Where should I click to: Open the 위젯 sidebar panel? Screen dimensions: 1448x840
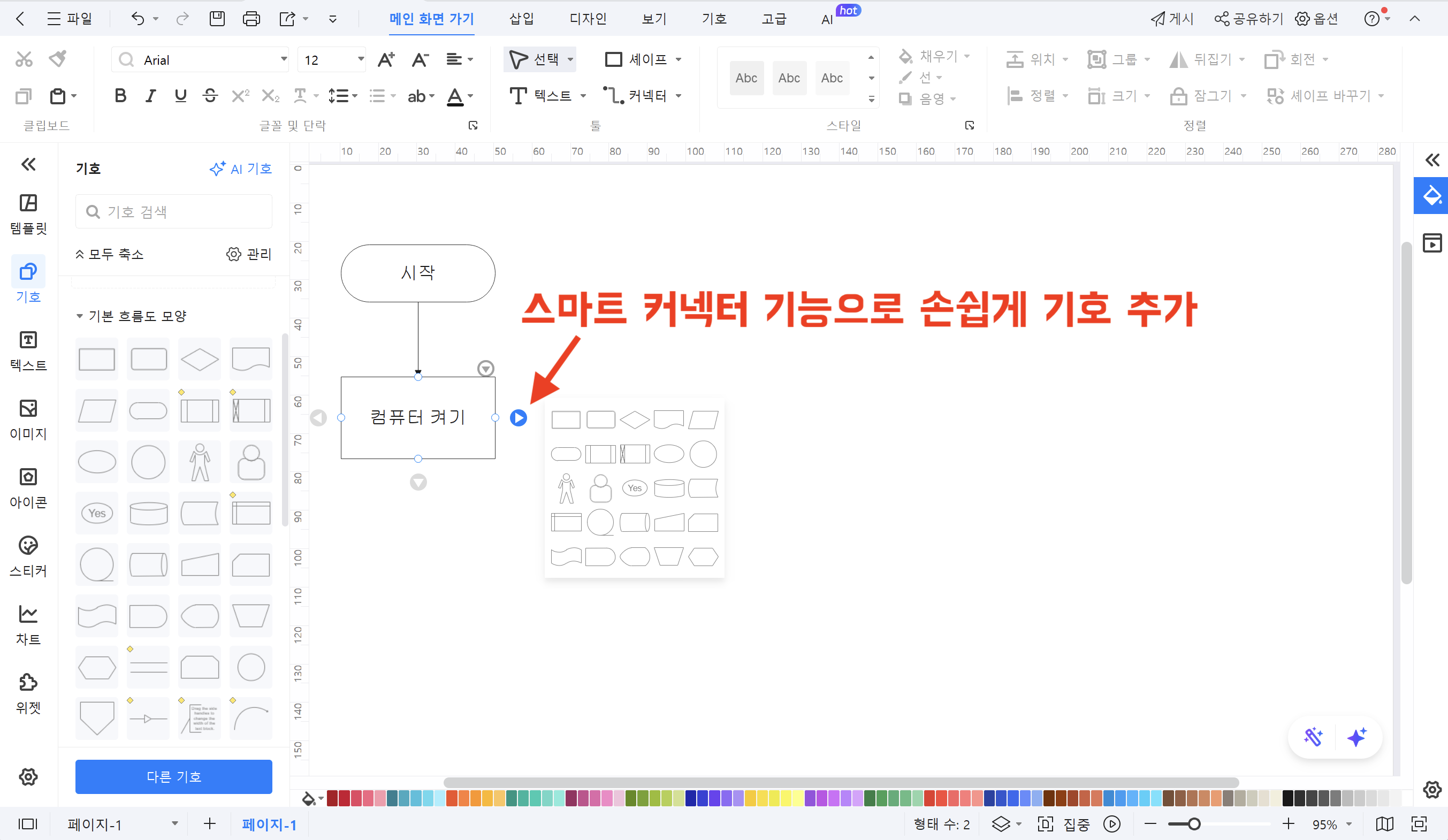(x=28, y=693)
